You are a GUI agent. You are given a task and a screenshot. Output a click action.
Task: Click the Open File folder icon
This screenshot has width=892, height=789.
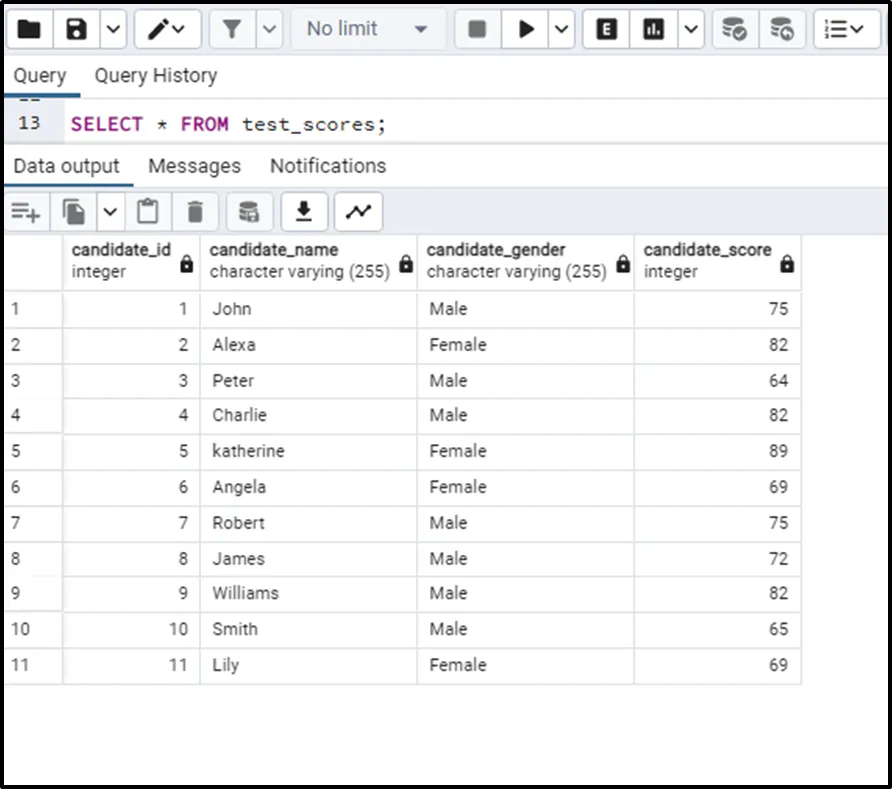pos(29,29)
